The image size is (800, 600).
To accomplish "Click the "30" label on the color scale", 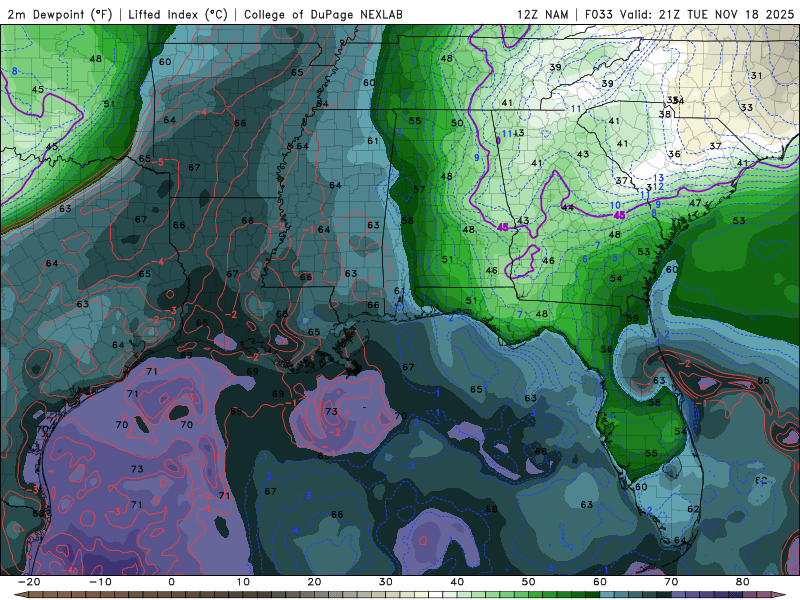I will pyautogui.click(x=386, y=582).
